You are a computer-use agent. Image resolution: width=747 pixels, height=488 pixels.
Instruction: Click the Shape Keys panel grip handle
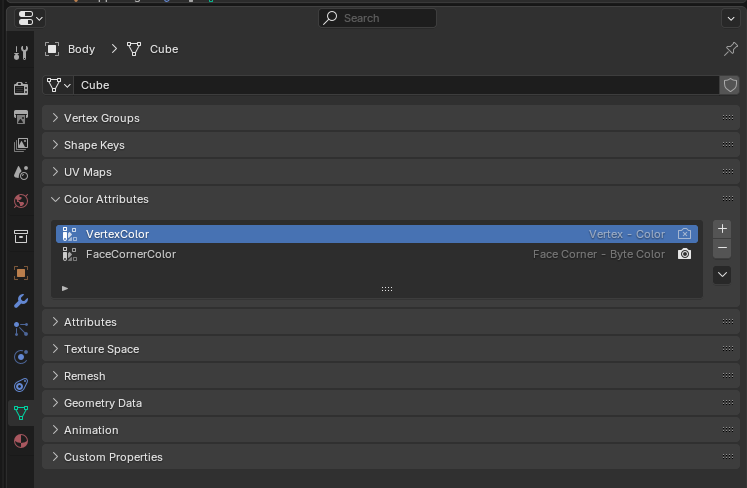[727, 144]
